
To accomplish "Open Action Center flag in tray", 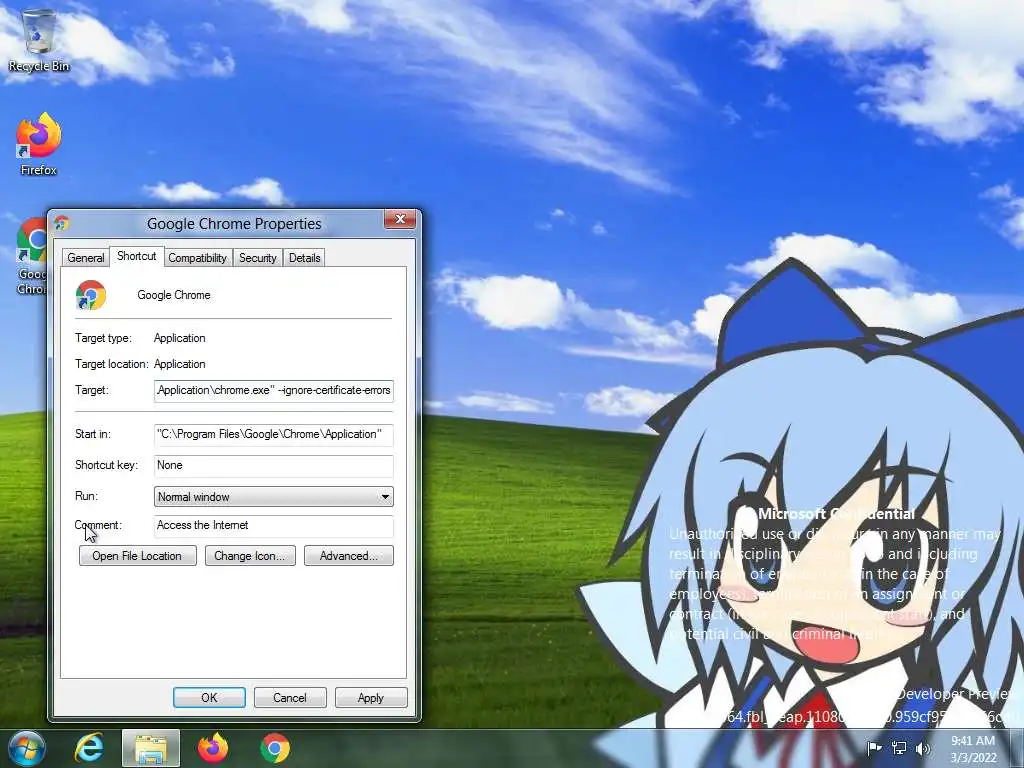I will (x=874, y=748).
